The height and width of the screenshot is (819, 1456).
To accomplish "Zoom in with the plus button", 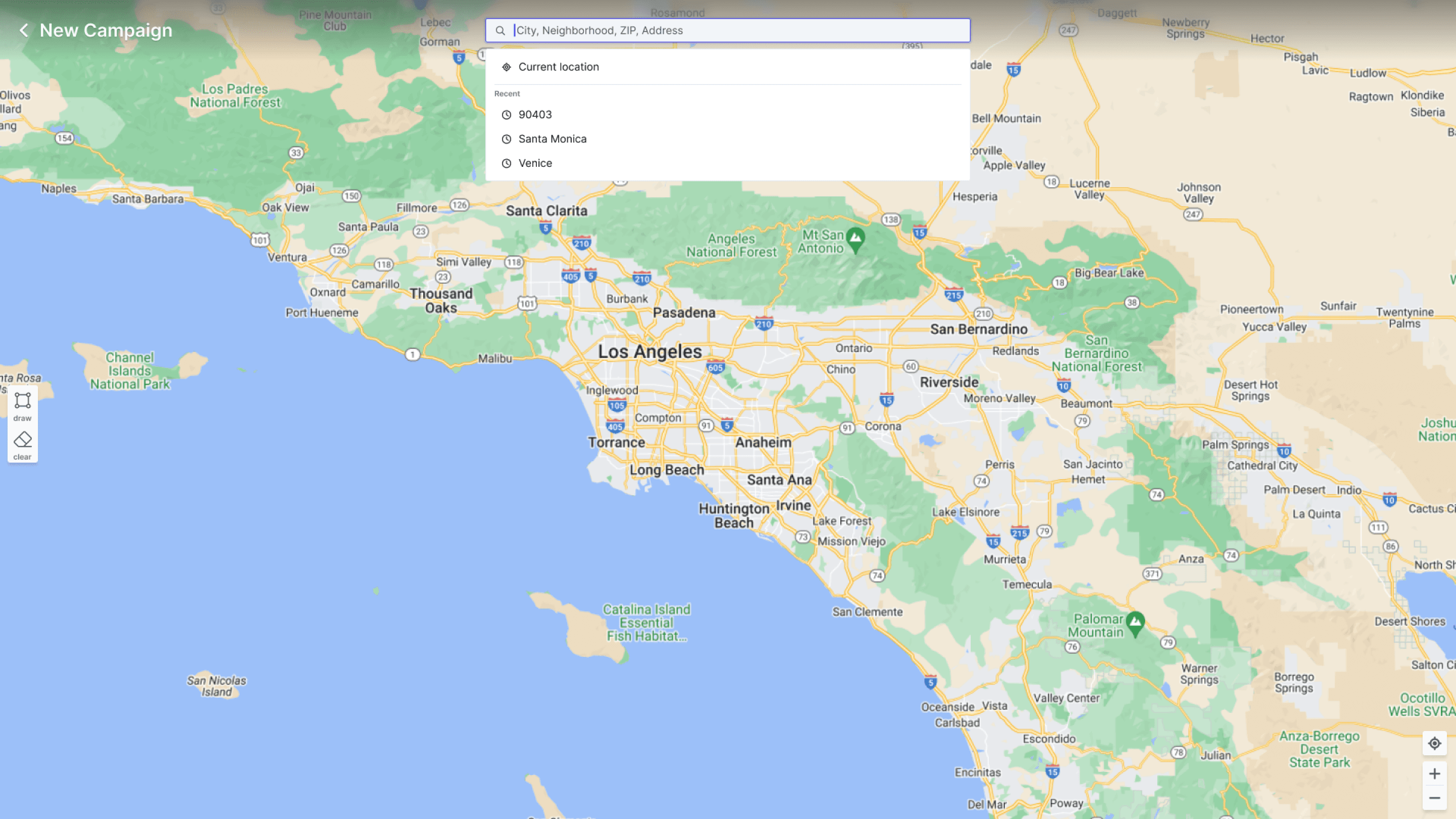I will [x=1435, y=774].
